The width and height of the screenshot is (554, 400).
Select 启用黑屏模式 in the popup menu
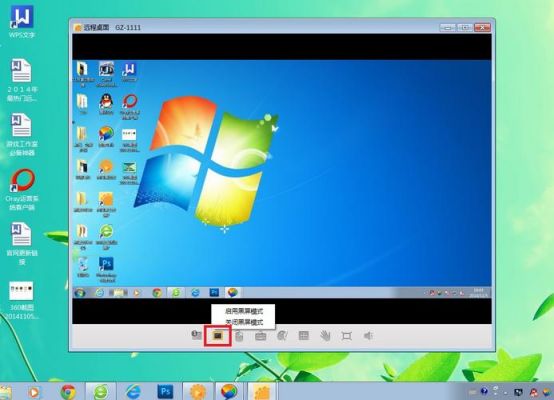(x=244, y=311)
